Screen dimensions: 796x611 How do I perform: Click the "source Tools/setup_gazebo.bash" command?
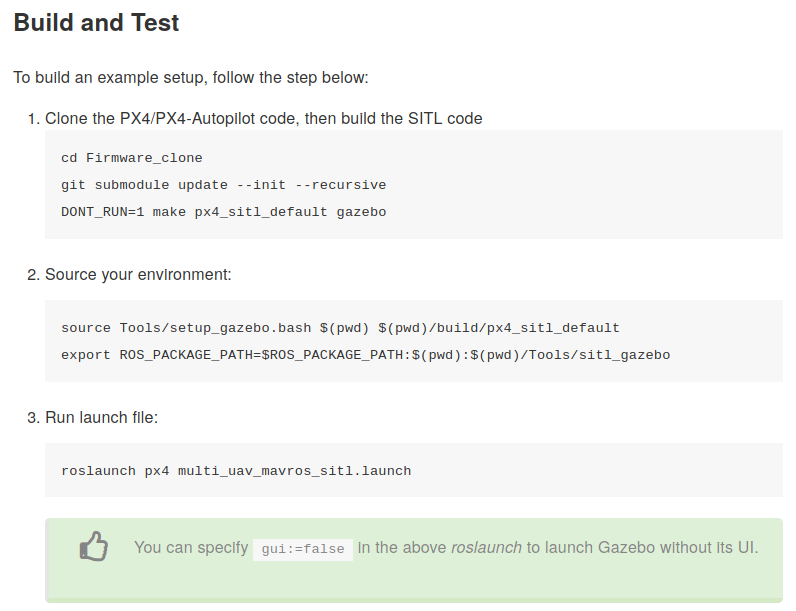[x=186, y=328]
